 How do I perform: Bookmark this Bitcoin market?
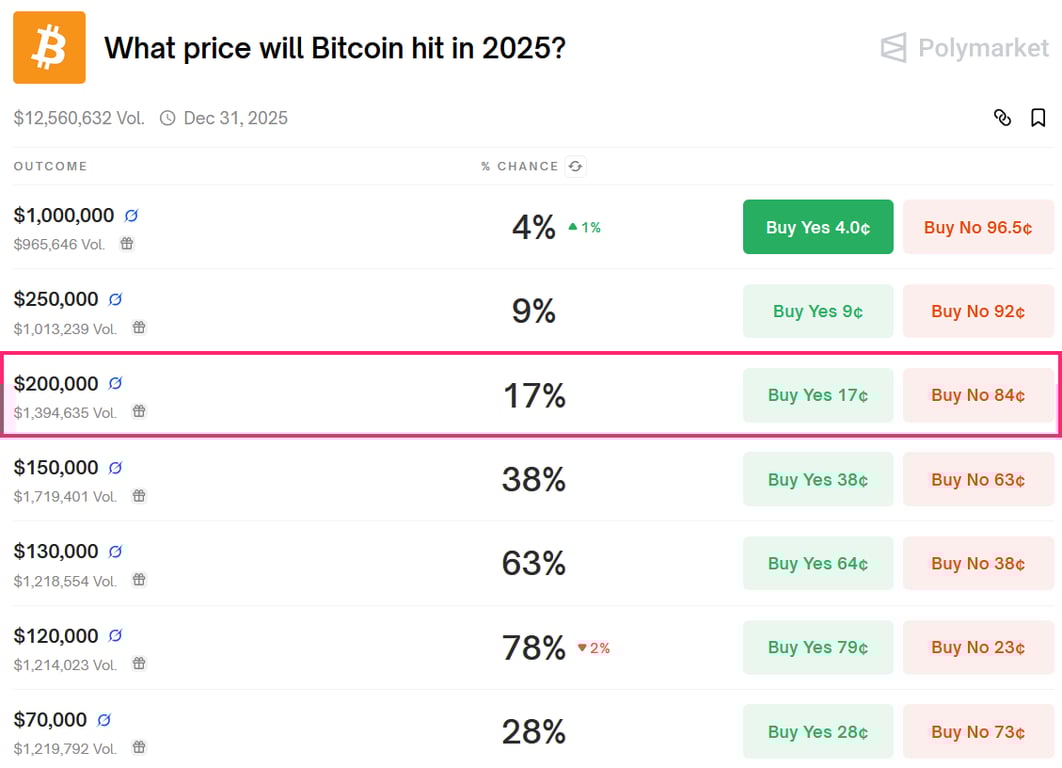pos(1038,118)
